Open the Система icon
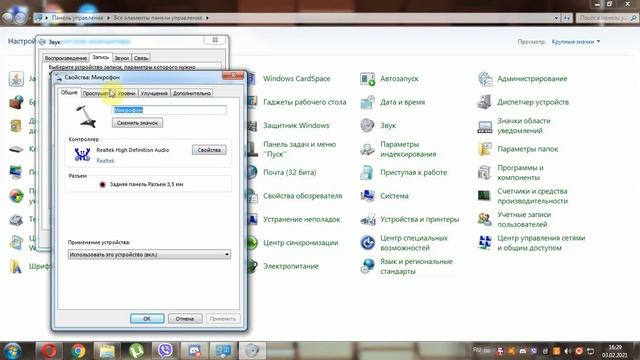This screenshot has width=640, height=360. click(367, 196)
